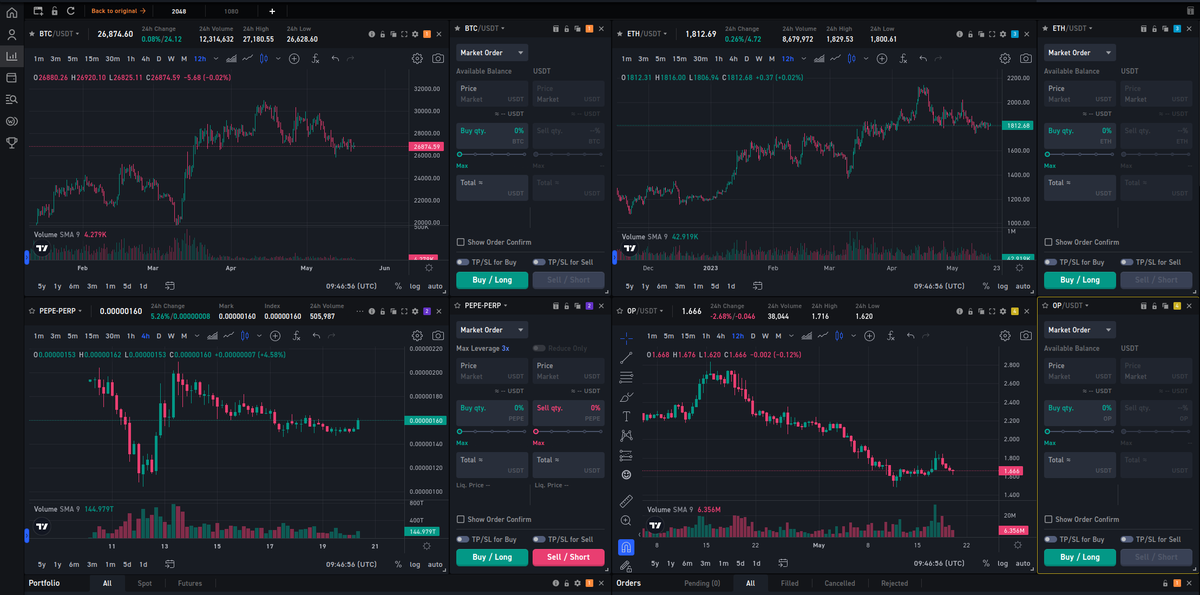Click buy quantity slider in OP panel
This screenshot has width=1200, height=595.
coord(1080,432)
